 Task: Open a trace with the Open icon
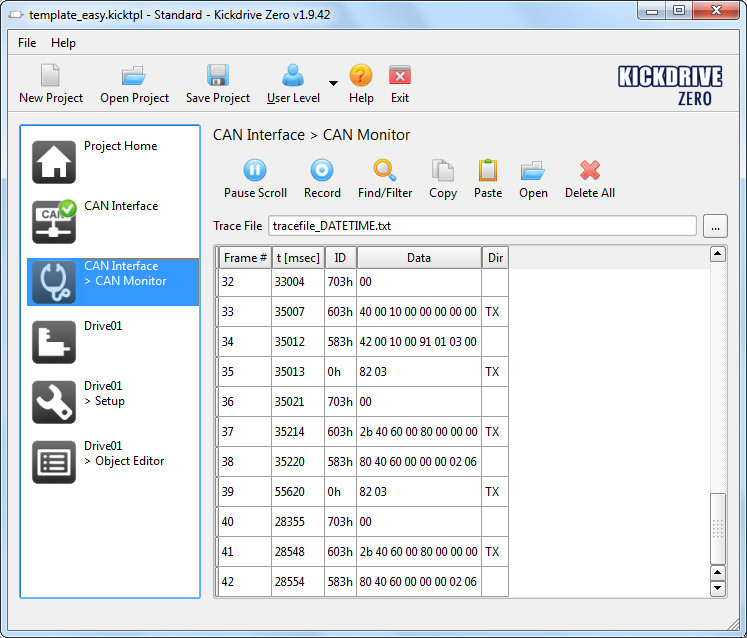coord(533,171)
